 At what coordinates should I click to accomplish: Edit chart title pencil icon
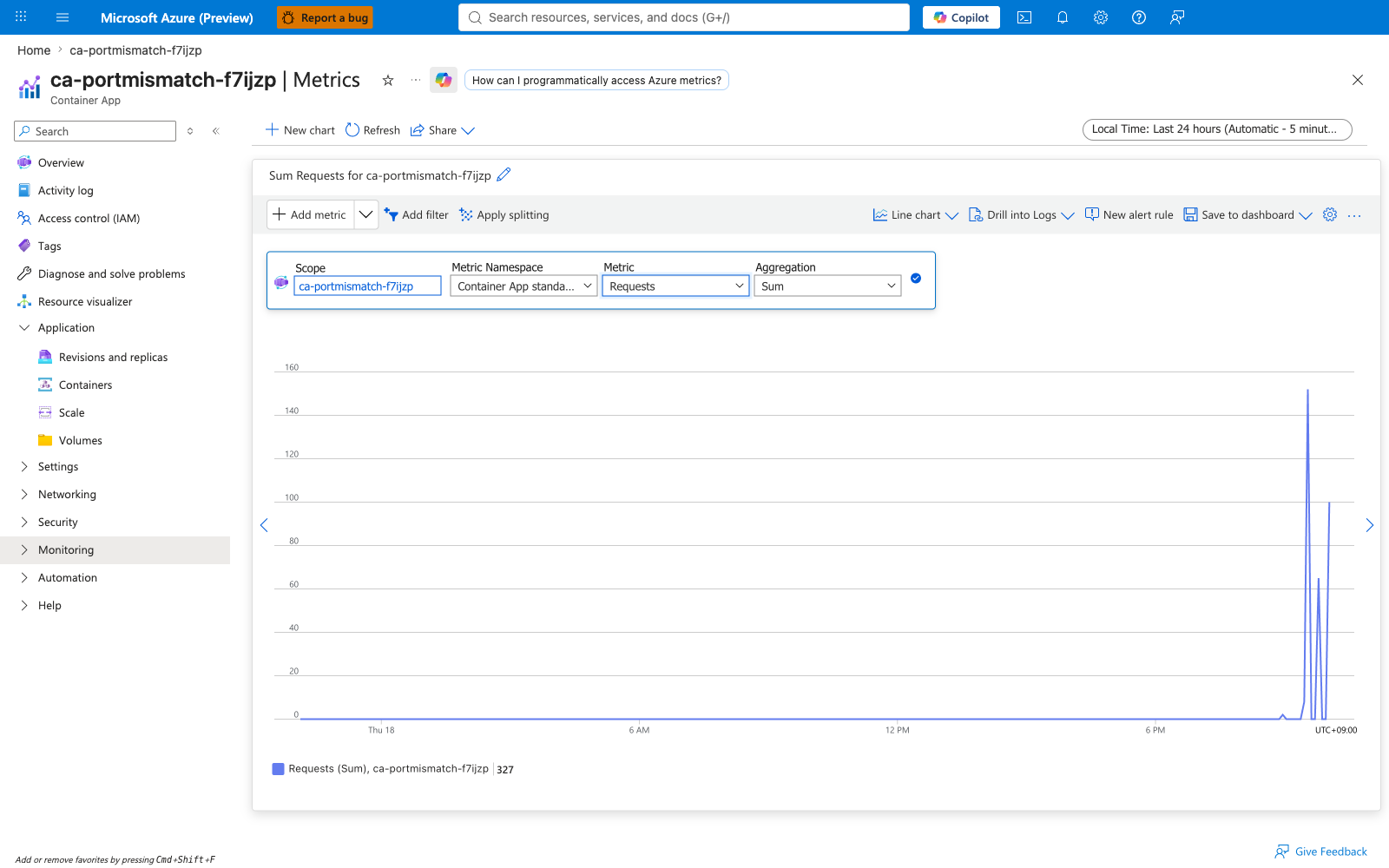coord(504,174)
